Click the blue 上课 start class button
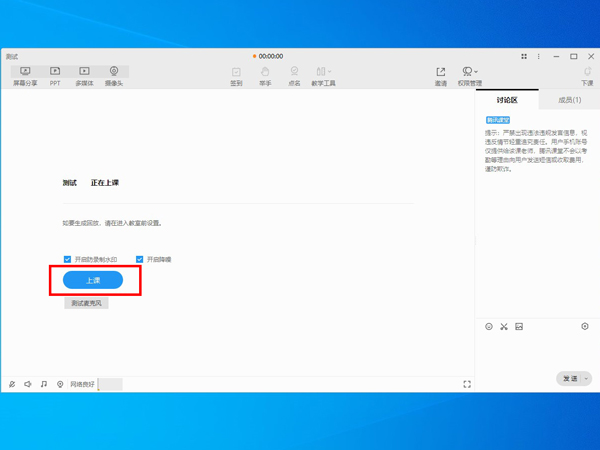This screenshot has width=600, height=450. [x=93, y=281]
